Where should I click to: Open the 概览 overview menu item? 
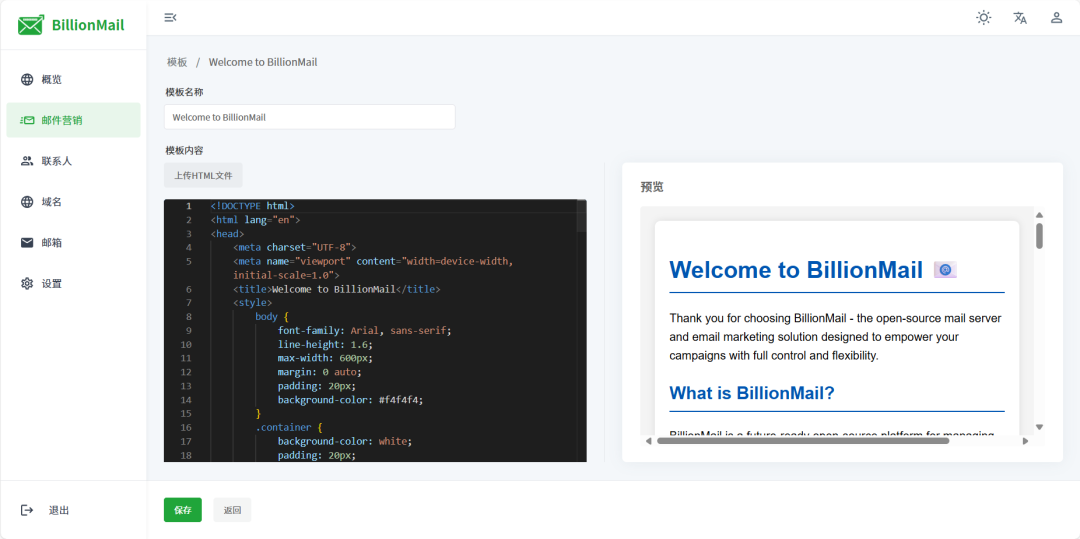click(x=73, y=79)
